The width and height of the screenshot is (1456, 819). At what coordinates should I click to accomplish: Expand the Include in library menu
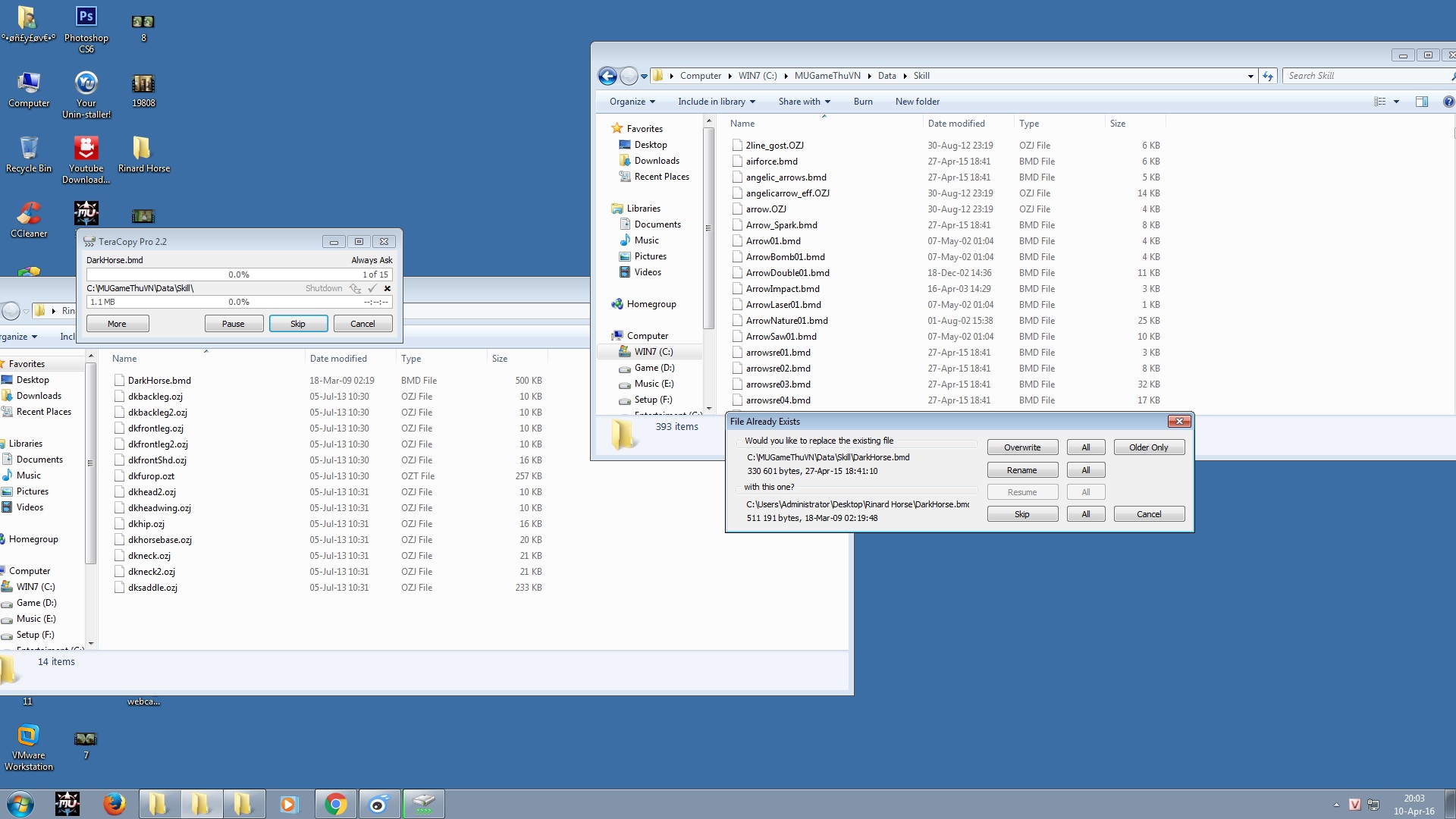716,102
